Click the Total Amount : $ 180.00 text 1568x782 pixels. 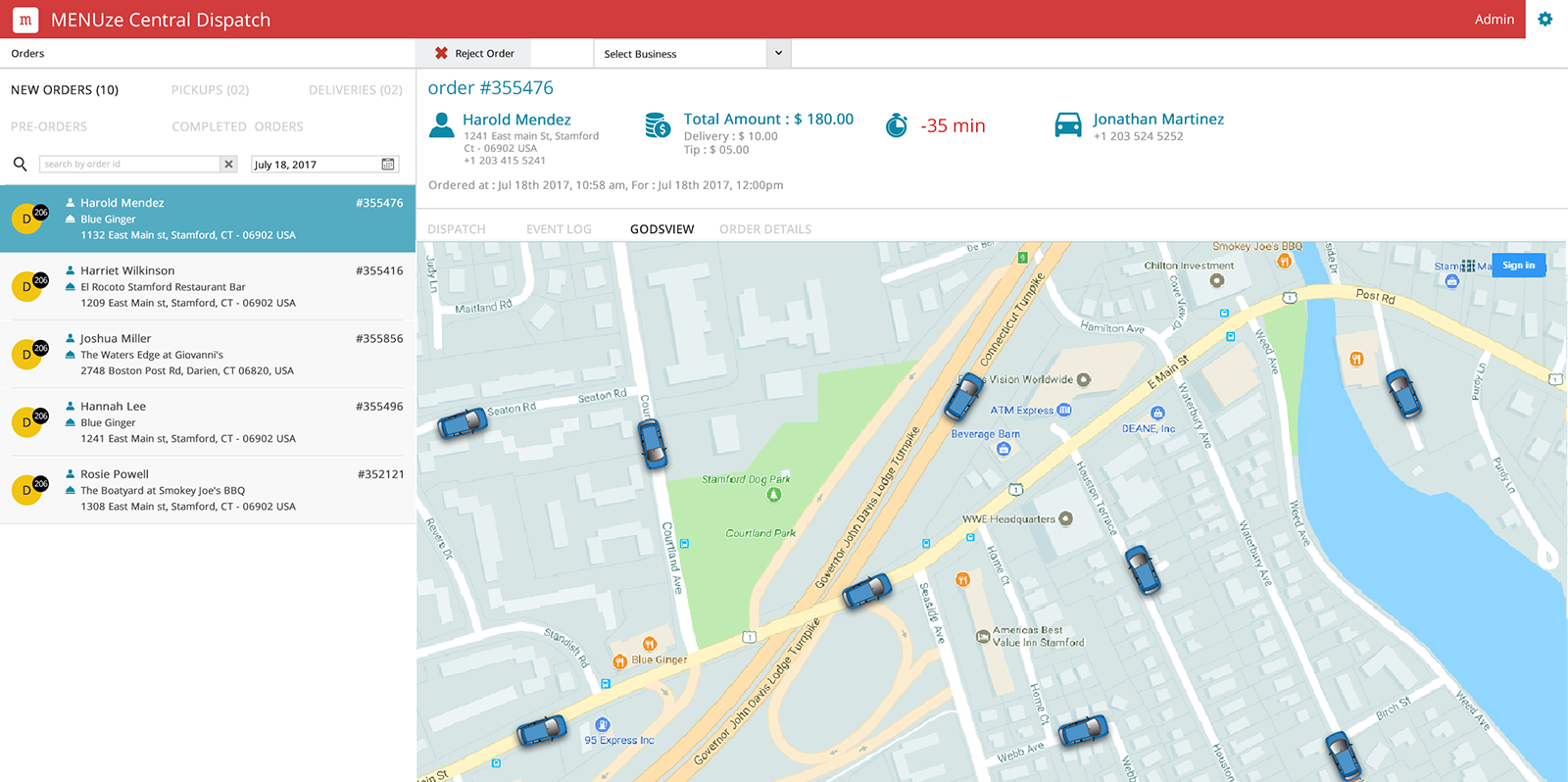tap(768, 119)
